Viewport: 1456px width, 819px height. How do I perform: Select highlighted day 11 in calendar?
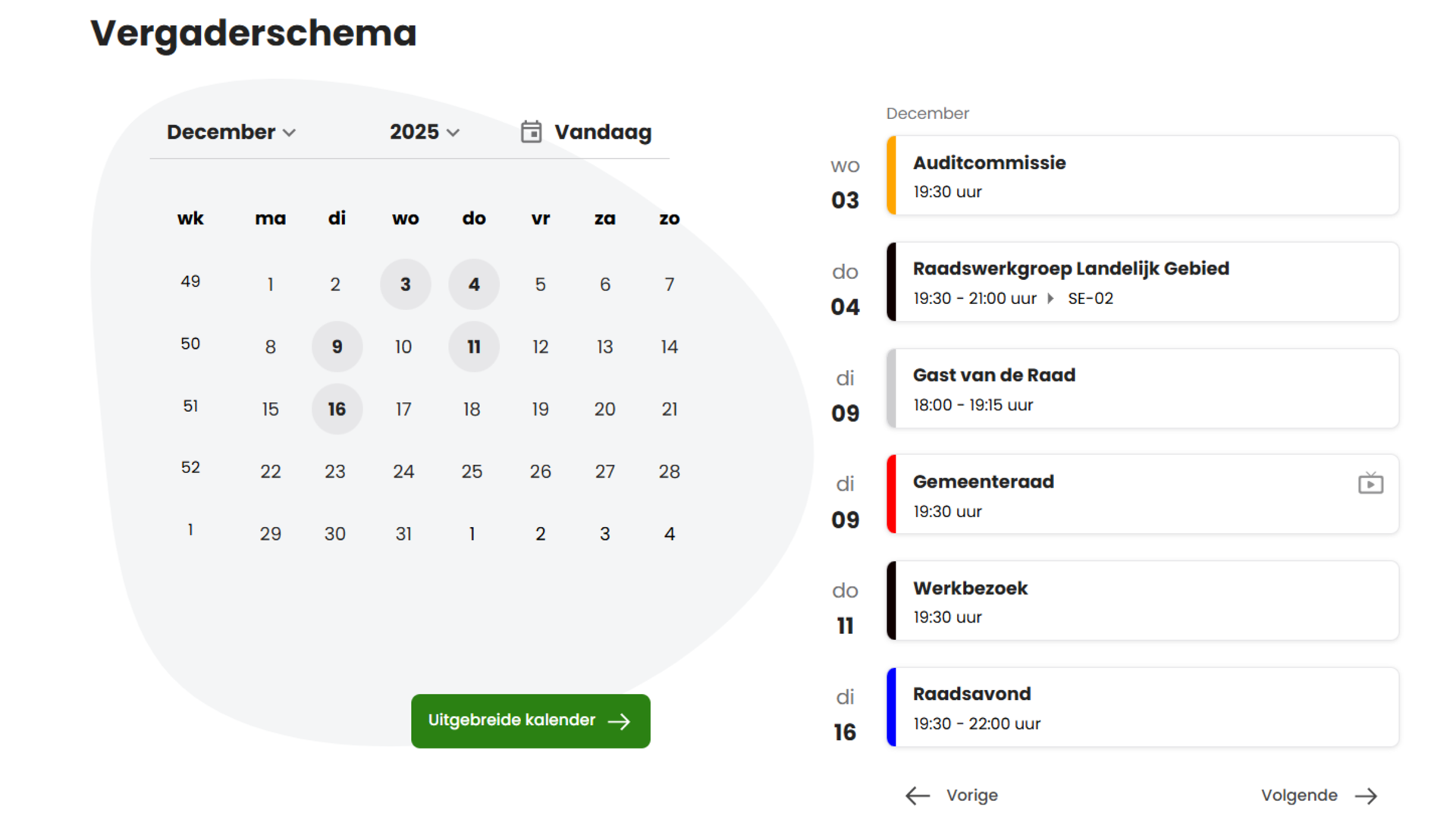coord(473,347)
